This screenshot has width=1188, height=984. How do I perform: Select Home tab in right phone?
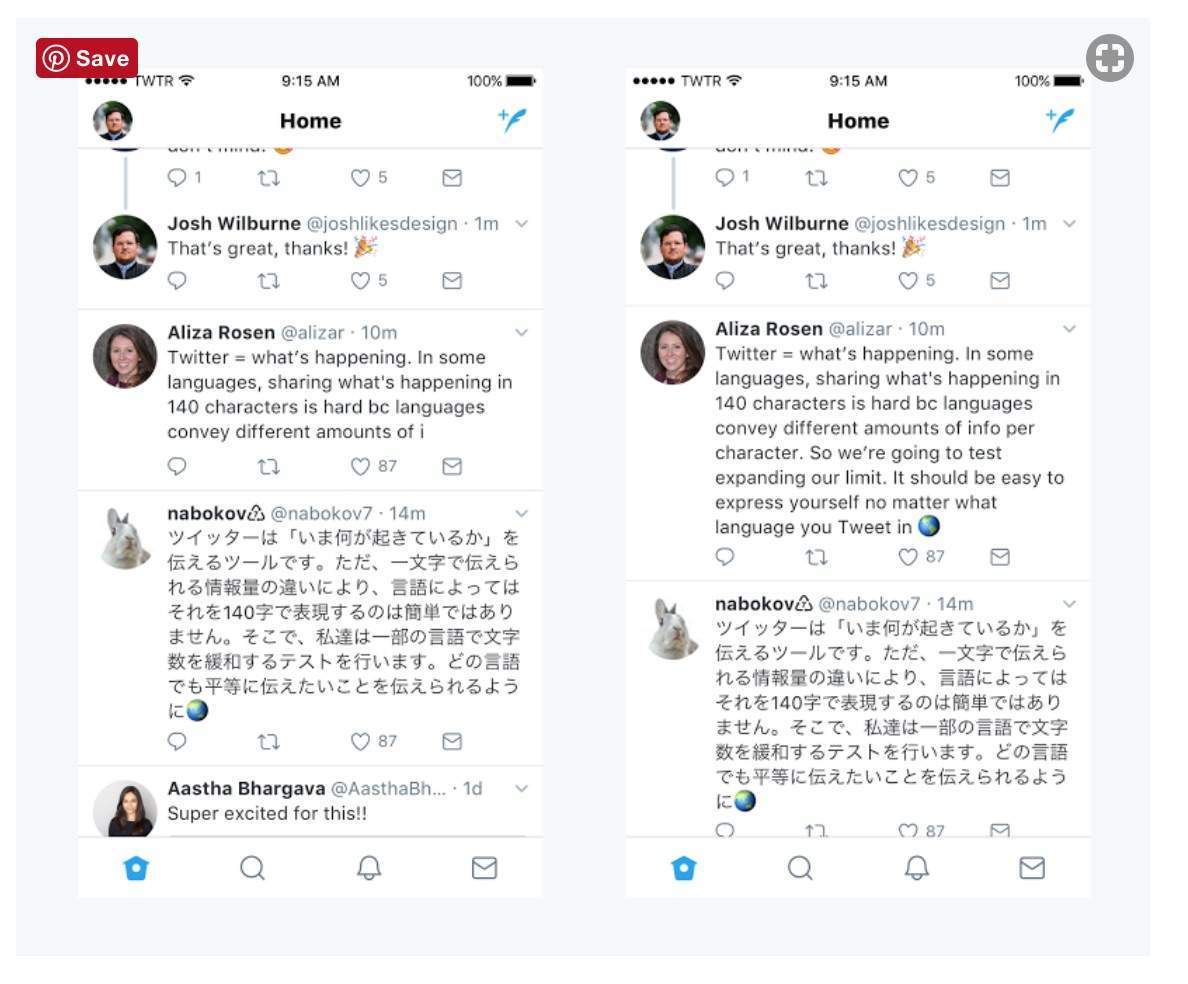click(683, 867)
